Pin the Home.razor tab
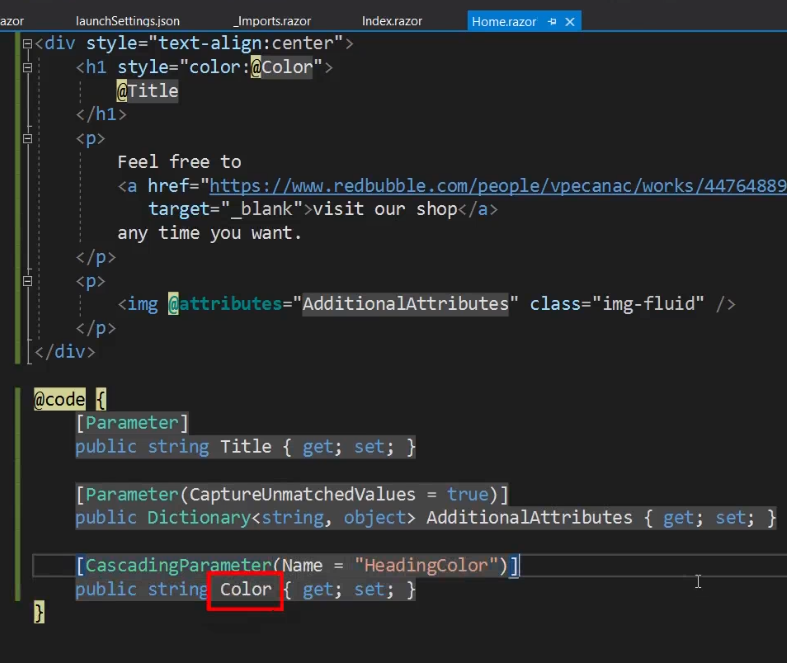 tap(552, 22)
